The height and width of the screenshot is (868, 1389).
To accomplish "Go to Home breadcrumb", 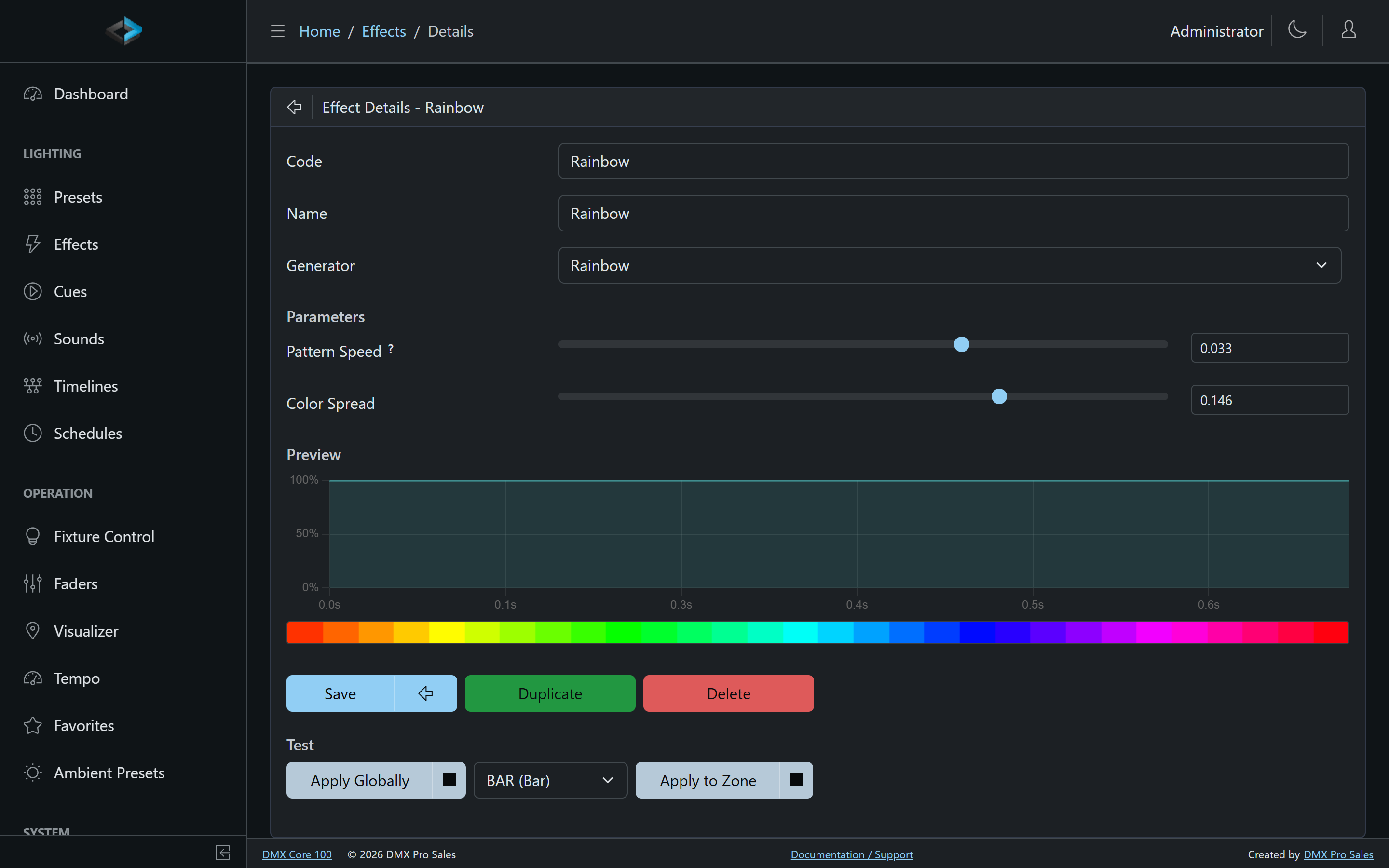I will pyautogui.click(x=319, y=31).
